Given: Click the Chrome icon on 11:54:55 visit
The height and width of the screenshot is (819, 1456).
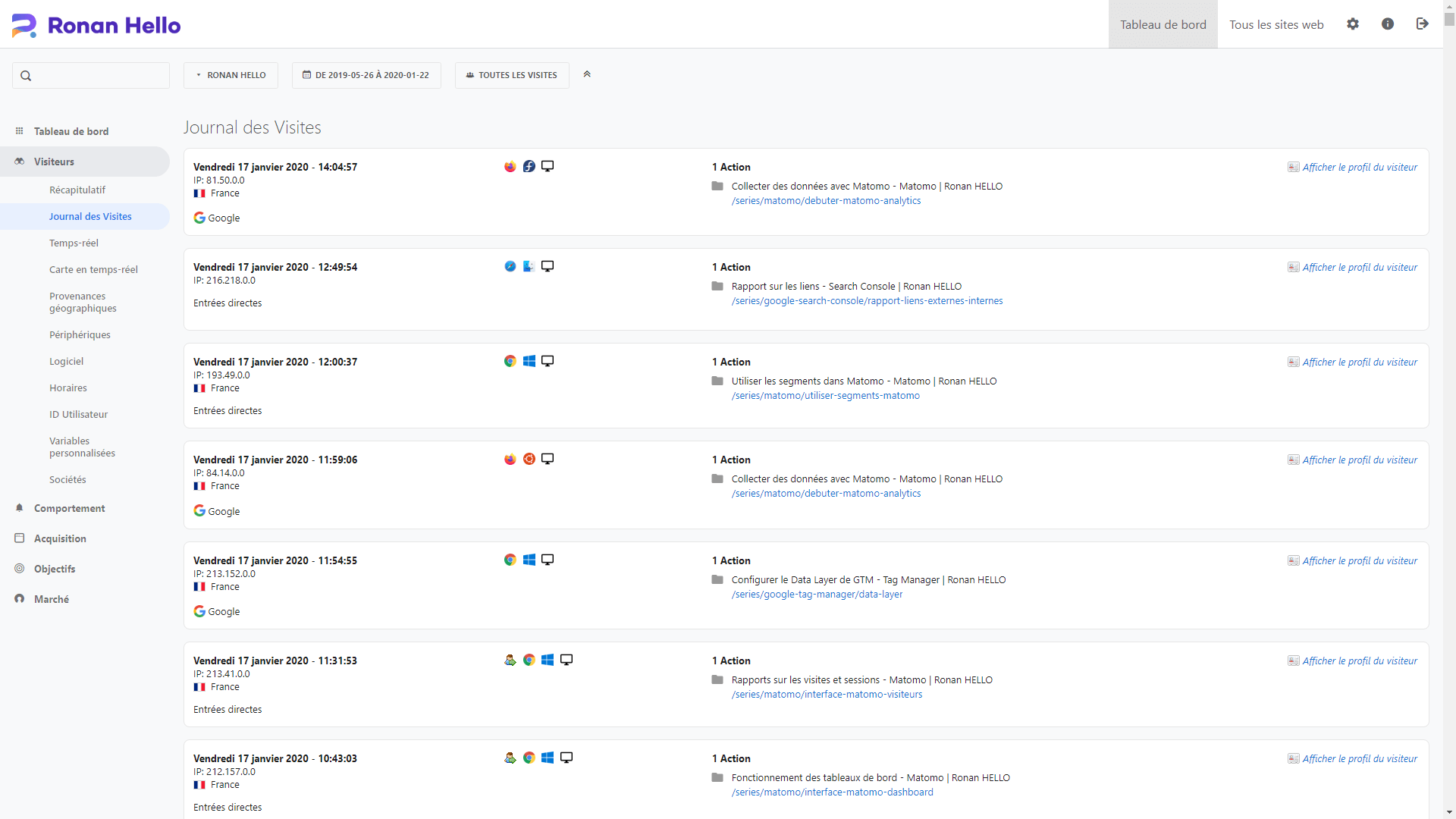Looking at the screenshot, I should tap(510, 560).
